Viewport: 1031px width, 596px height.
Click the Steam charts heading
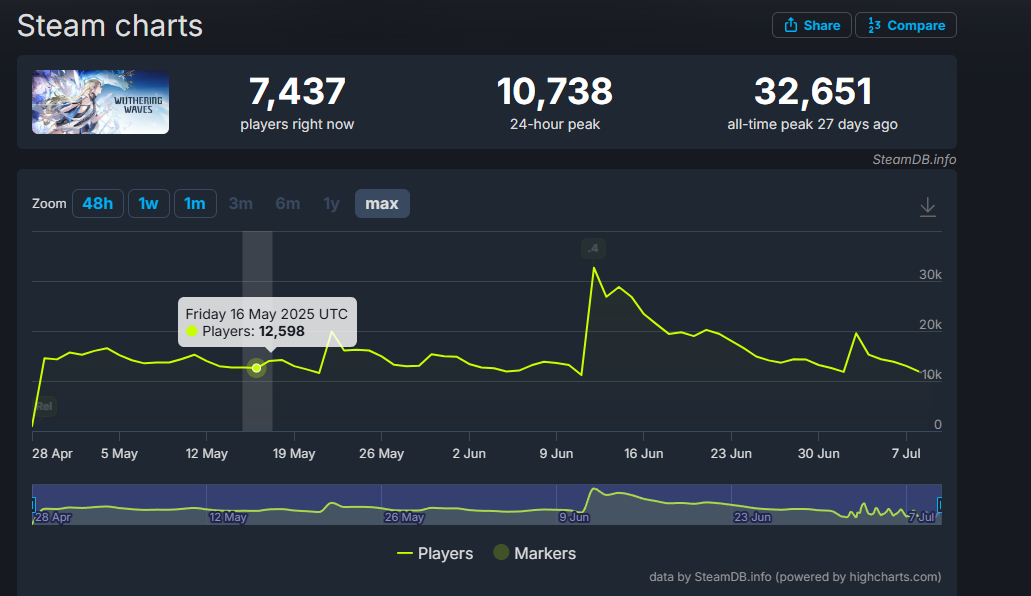(x=110, y=26)
